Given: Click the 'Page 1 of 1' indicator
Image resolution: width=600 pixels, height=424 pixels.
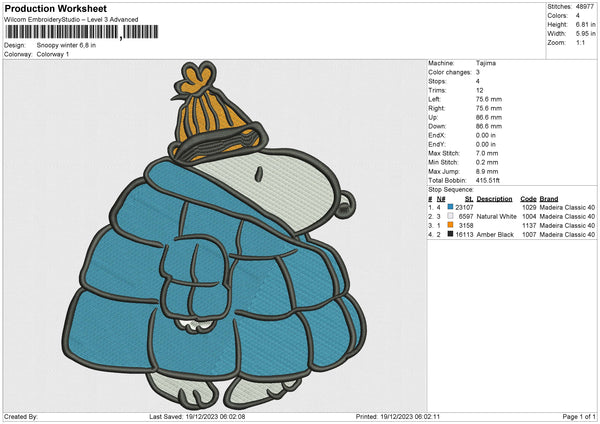Looking at the screenshot, I should (579, 416).
